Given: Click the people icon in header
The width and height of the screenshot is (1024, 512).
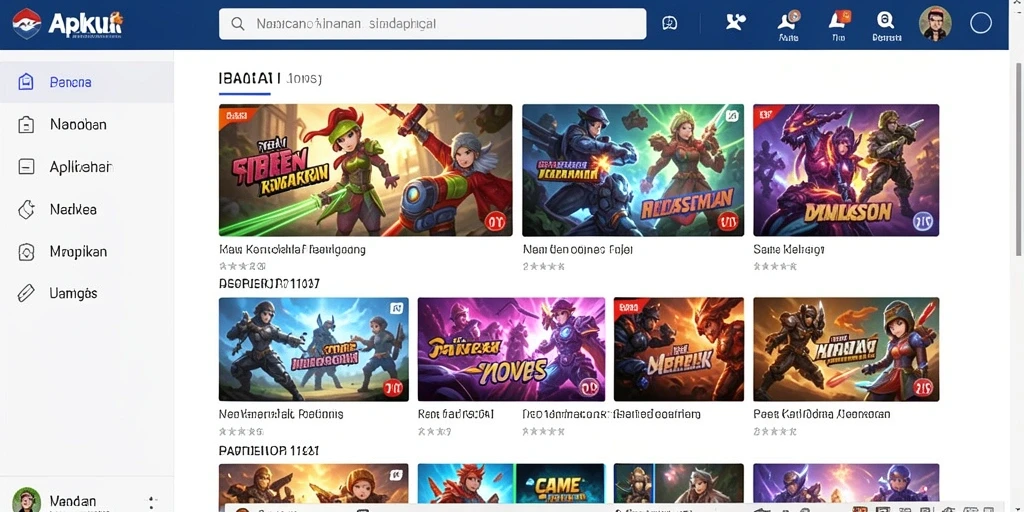Looking at the screenshot, I should coord(735,22).
